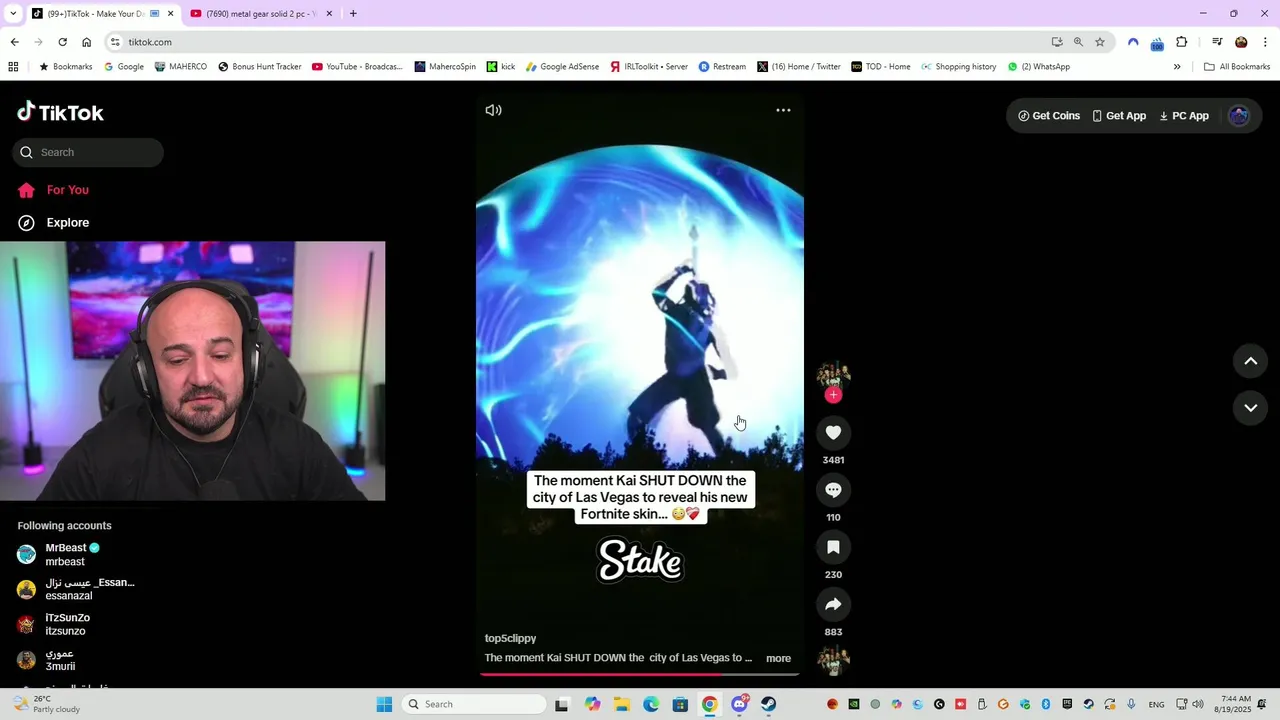The width and height of the screenshot is (1280, 720).
Task: Expand caption with 'more' link
Action: tap(778, 658)
